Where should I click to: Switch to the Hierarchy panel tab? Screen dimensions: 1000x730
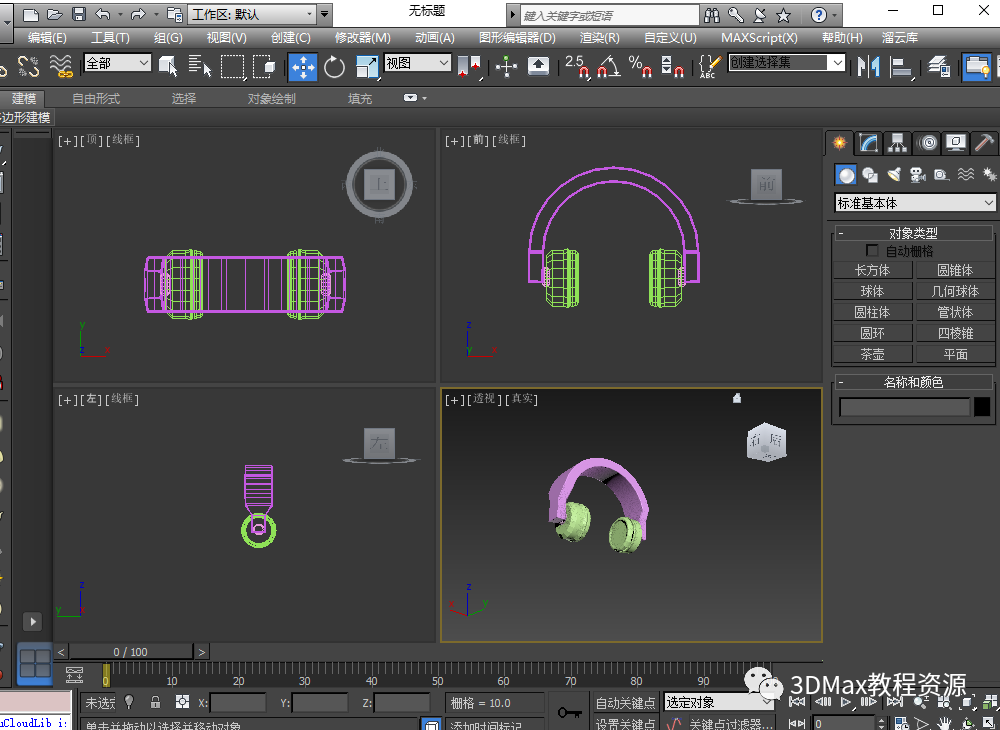tap(898, 143)
